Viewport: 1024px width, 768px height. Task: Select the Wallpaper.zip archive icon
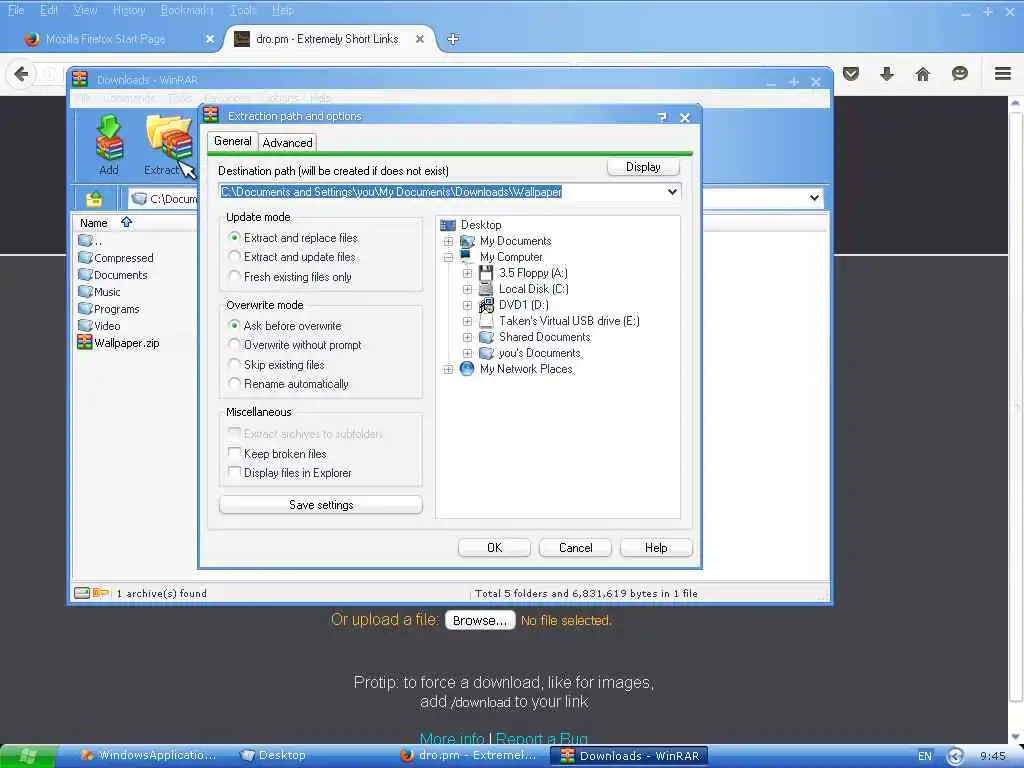(x=85, y=342)
